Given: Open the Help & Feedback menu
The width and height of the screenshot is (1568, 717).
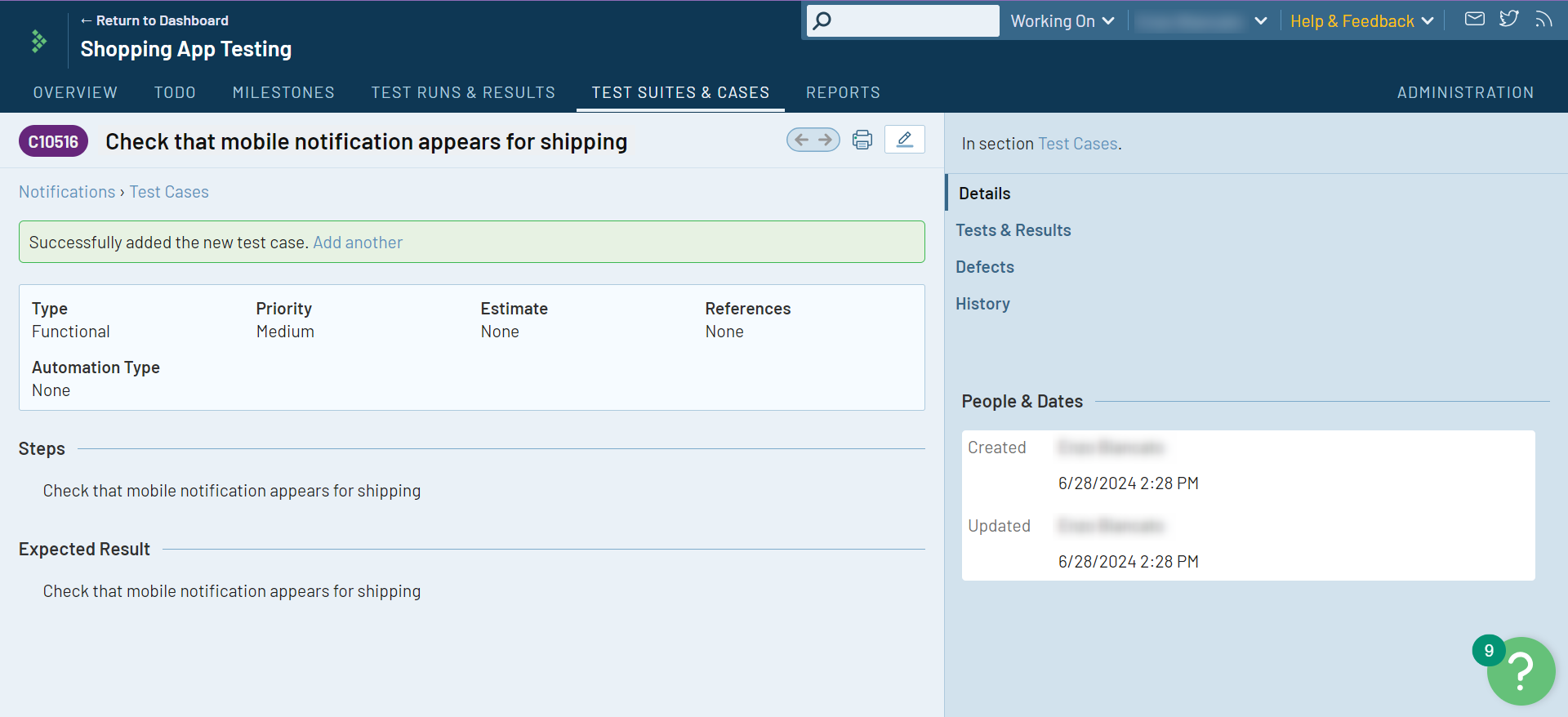Looking at the screenshot, I should pyautogui.click(x=1361, y=21).
